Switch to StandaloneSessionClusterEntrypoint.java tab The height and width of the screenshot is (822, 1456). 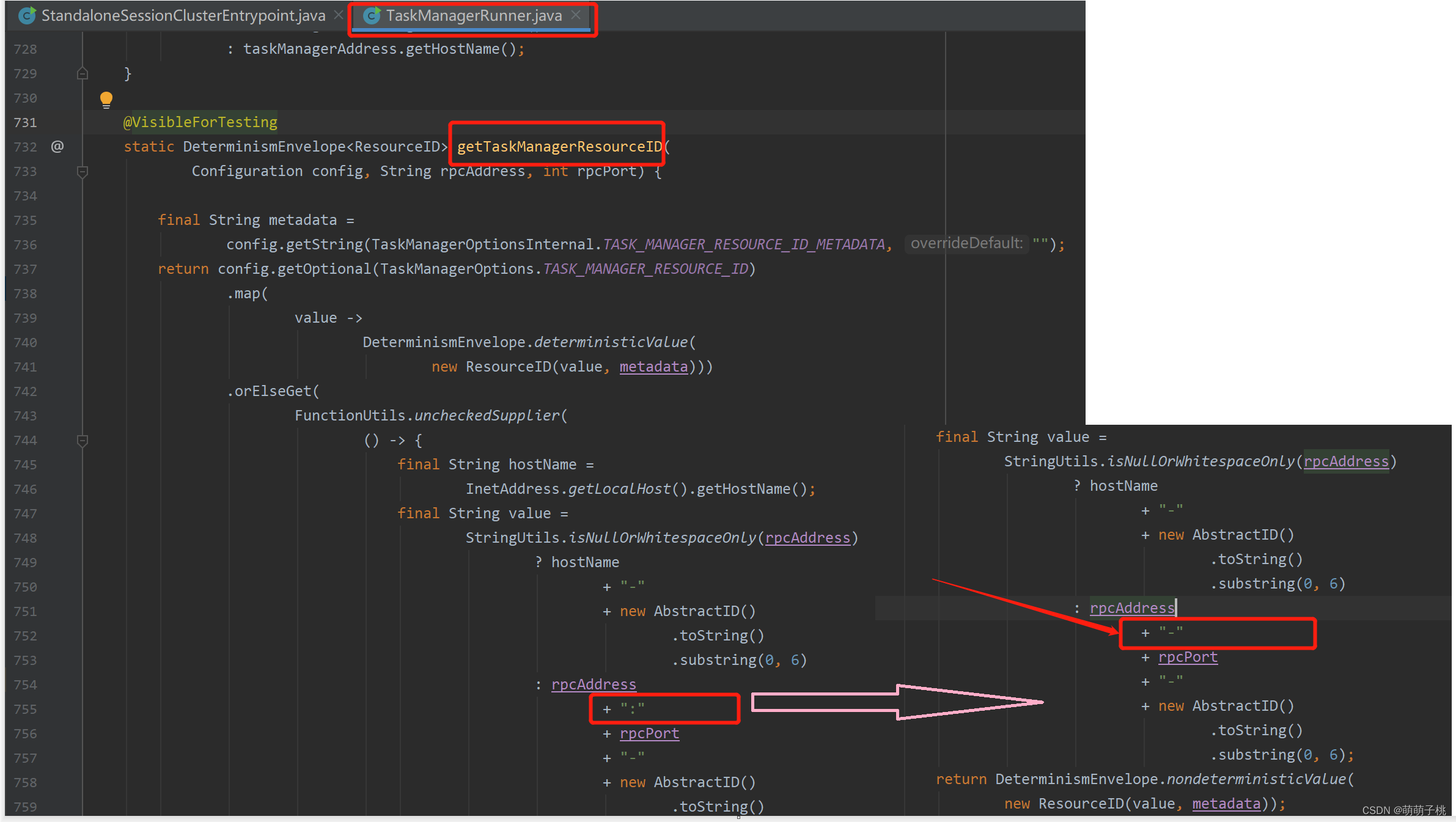tap(183, 15)
